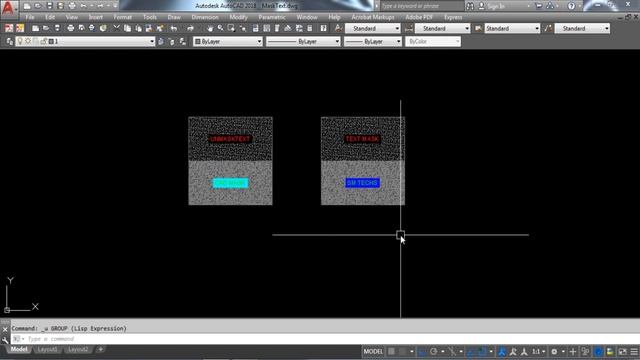Viewport: 640px width, 360px height.
Task: Switch to the Layout2 tab
Action: [78, 349]
